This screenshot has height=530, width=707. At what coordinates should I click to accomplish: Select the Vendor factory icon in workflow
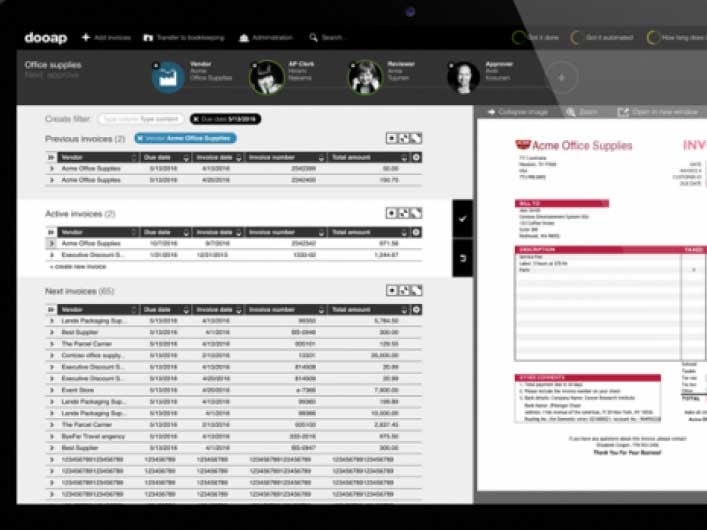[x=168, y=78]
